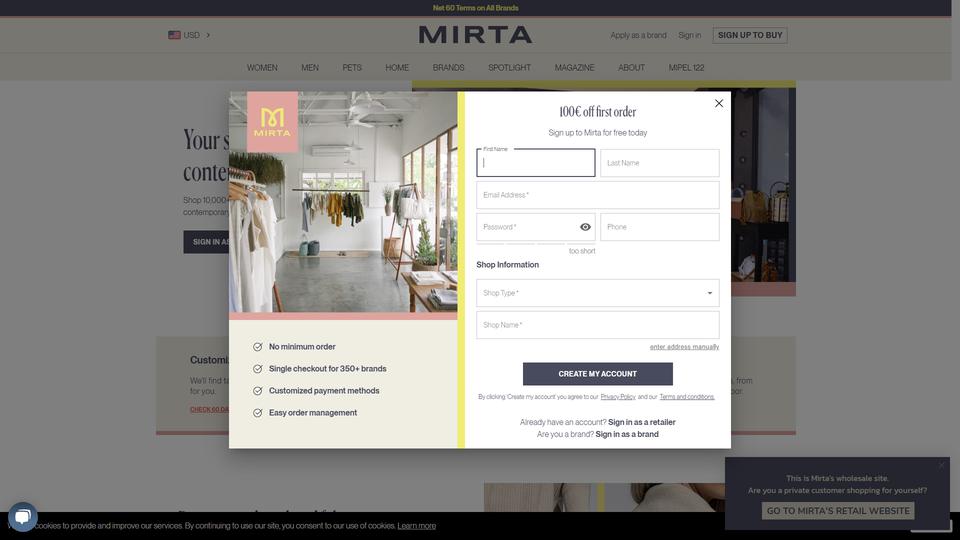Click Apply as a brand link
This screenshot has width=960, height=540.
coord(638,35)
